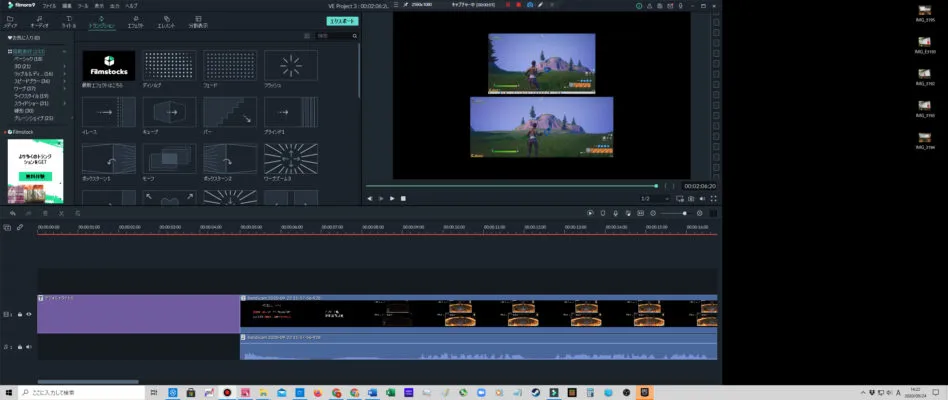
Task: Open the Effects (エフェクト) tab
Action: point(135,22)
